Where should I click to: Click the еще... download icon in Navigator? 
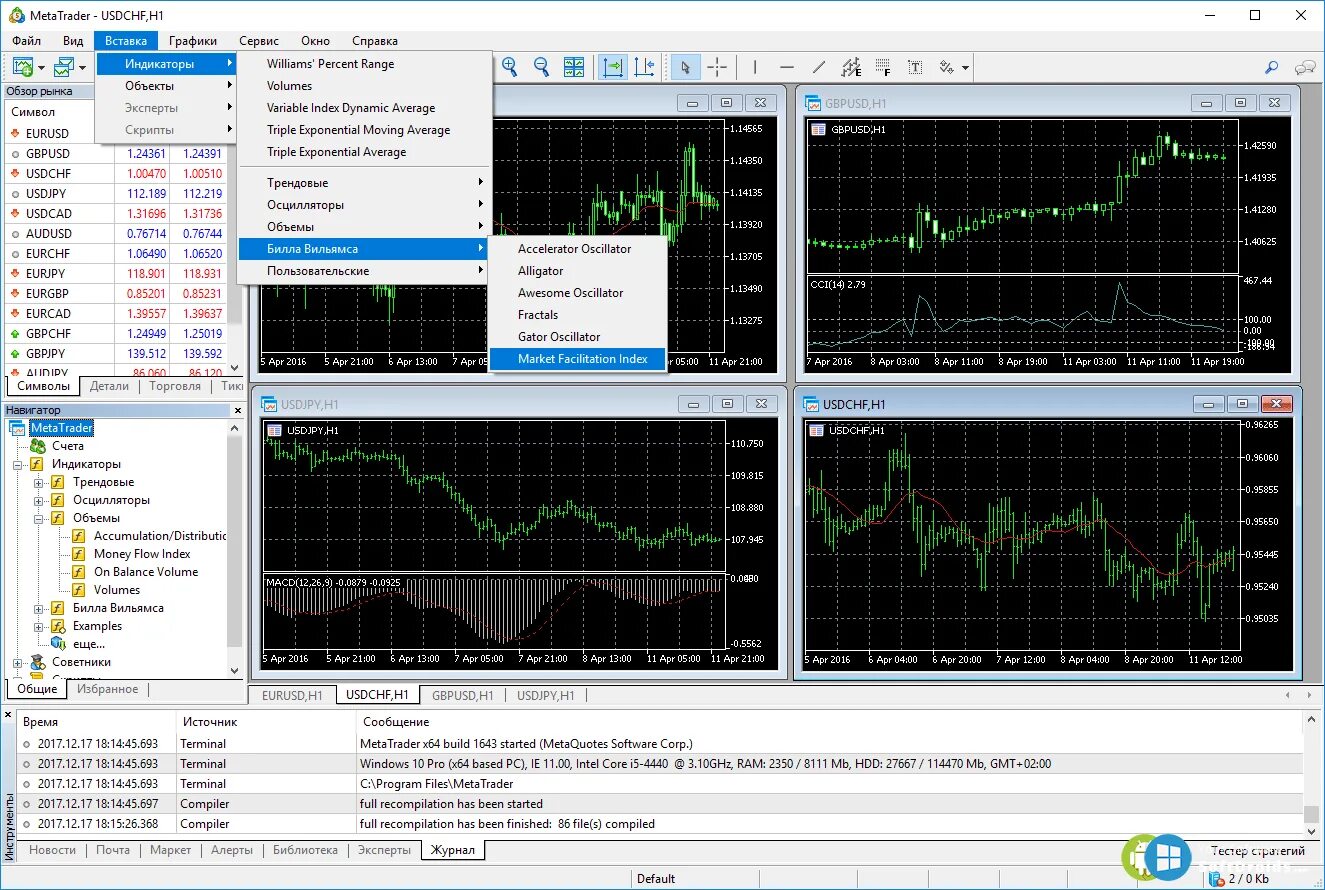click(58, 643)
